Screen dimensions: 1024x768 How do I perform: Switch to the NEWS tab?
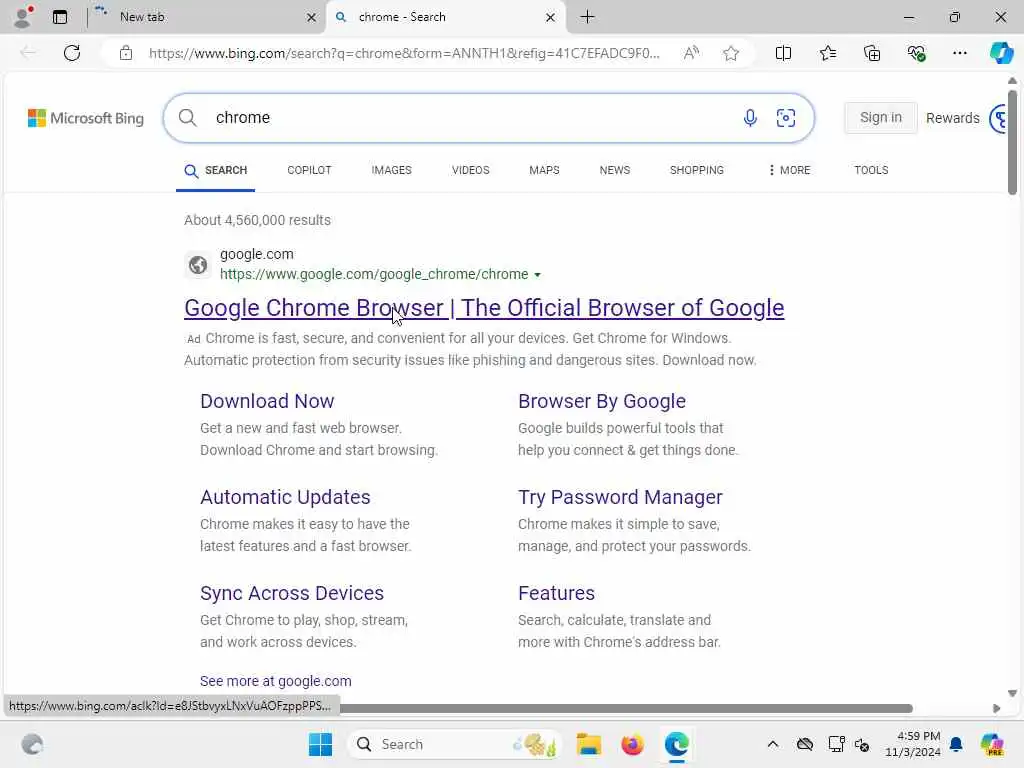point(615,170)
